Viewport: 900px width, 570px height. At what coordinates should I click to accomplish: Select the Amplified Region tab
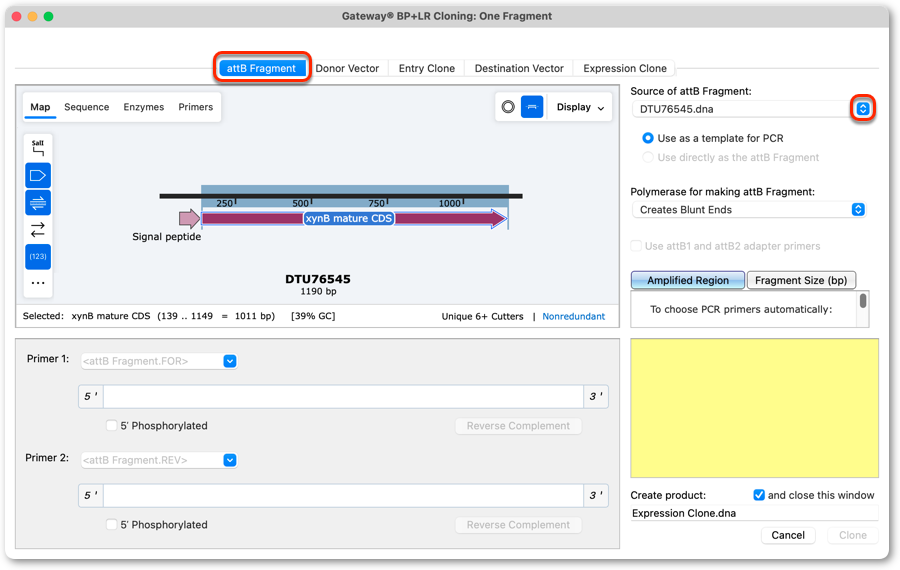pyautogui.click(x=688, y=280)
